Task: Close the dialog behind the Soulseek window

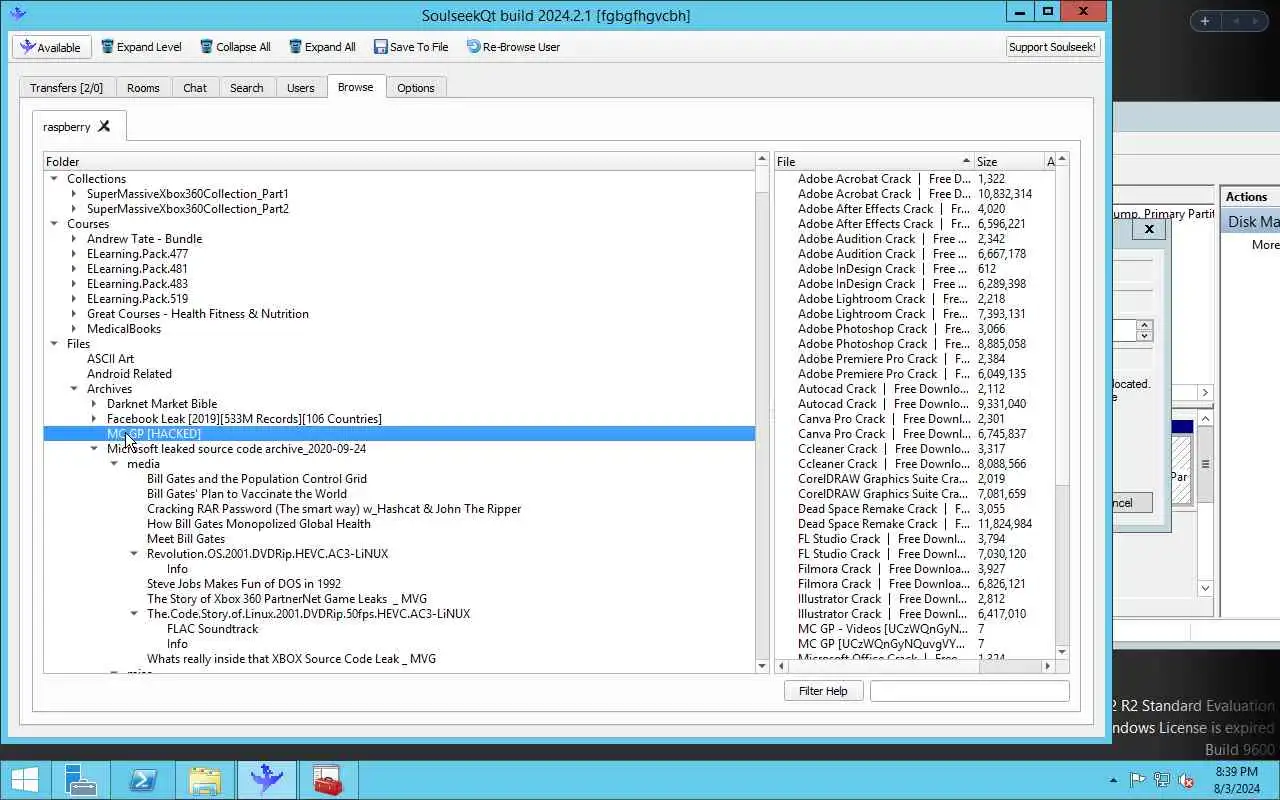Action: (x=1149, y=229)
